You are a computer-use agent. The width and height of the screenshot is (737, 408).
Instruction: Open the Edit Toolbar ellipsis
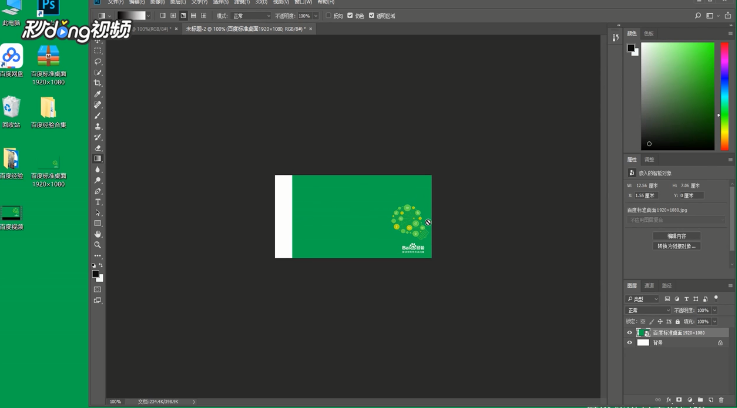98,256
